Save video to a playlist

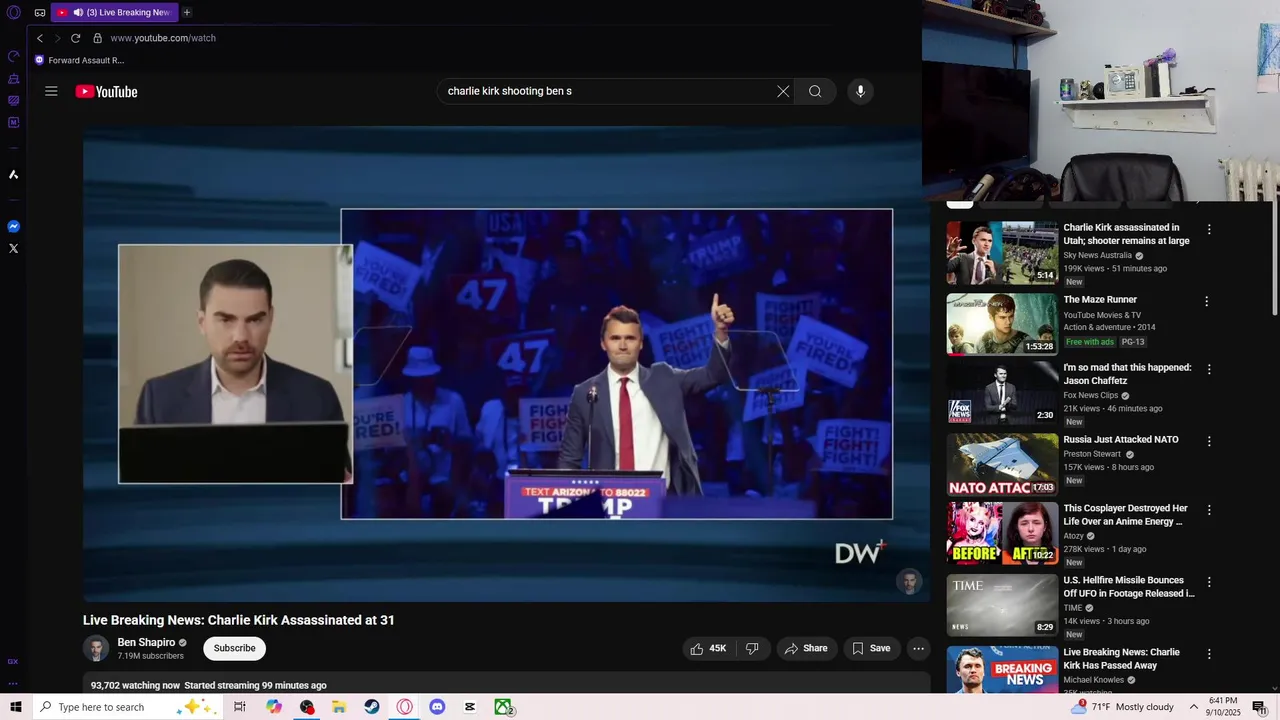pos(871,648)
